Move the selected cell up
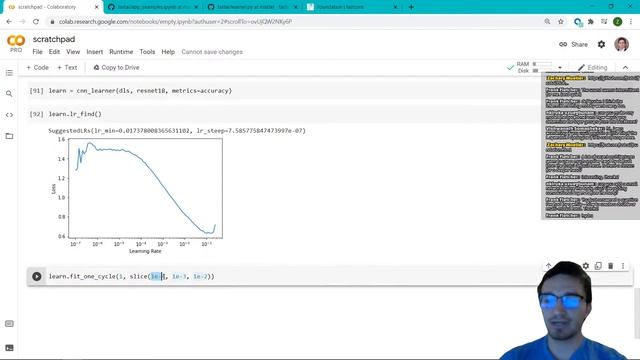The image size is (640, 360). pyautogui.click(x=549, y=266)
